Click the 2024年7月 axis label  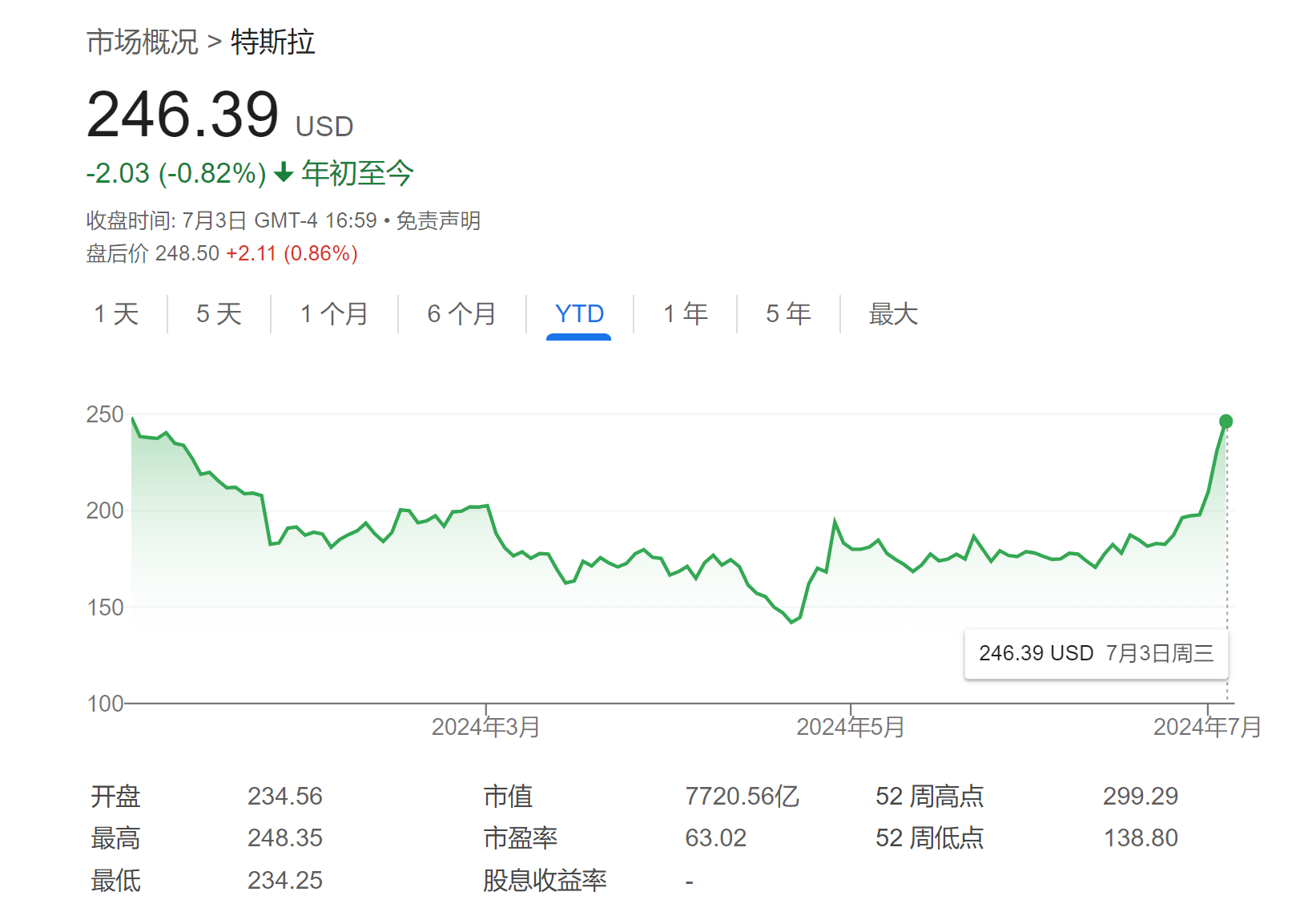(1207, 727)
